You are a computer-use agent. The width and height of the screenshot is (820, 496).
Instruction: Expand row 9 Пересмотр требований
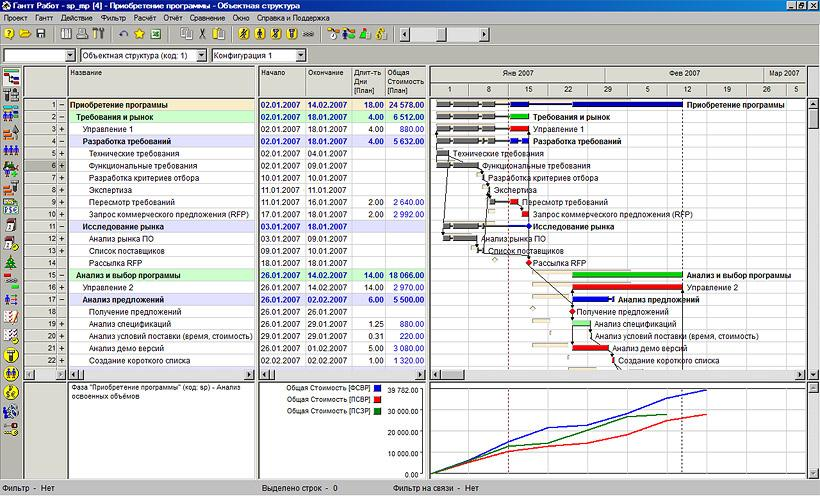coord(61,202)
